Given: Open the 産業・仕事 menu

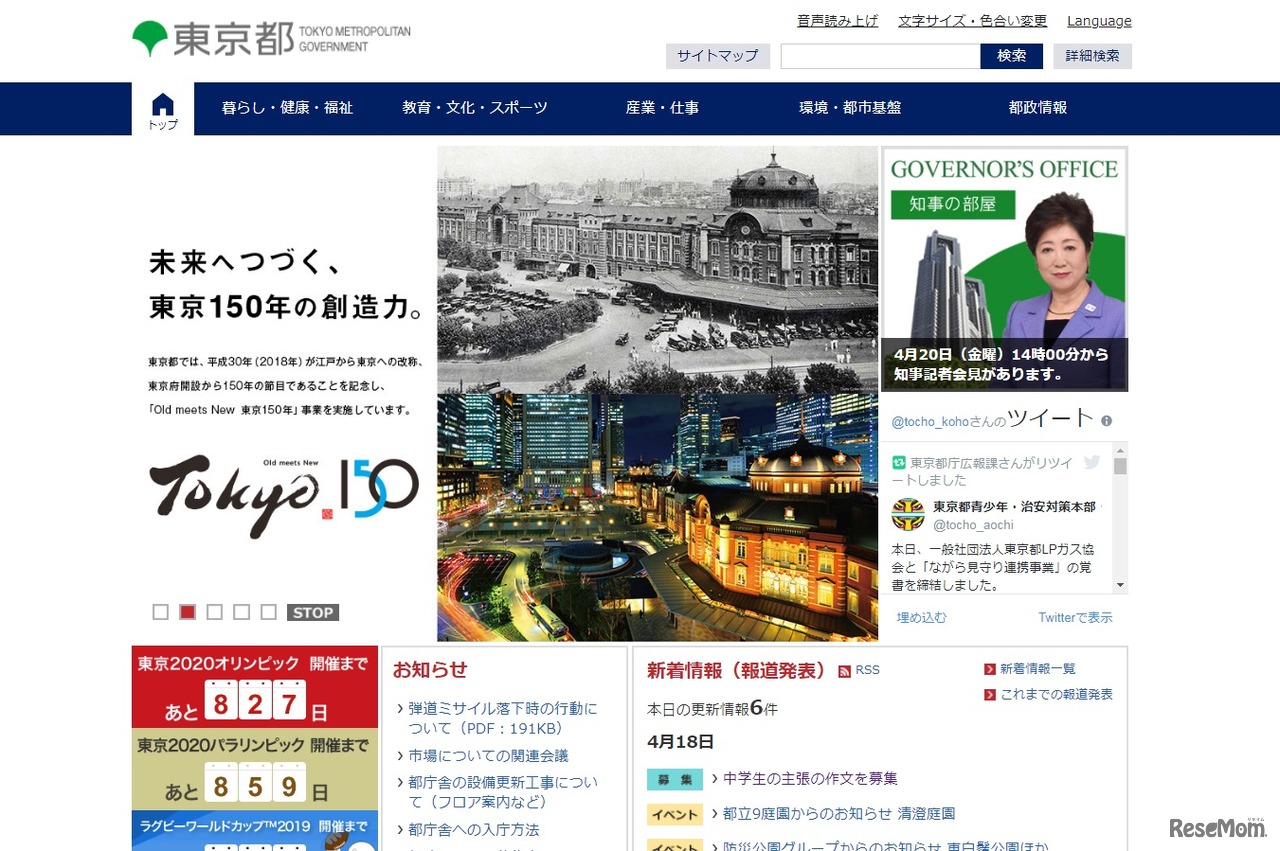Looking at the screenshot, I should click(x=662, y=108).
